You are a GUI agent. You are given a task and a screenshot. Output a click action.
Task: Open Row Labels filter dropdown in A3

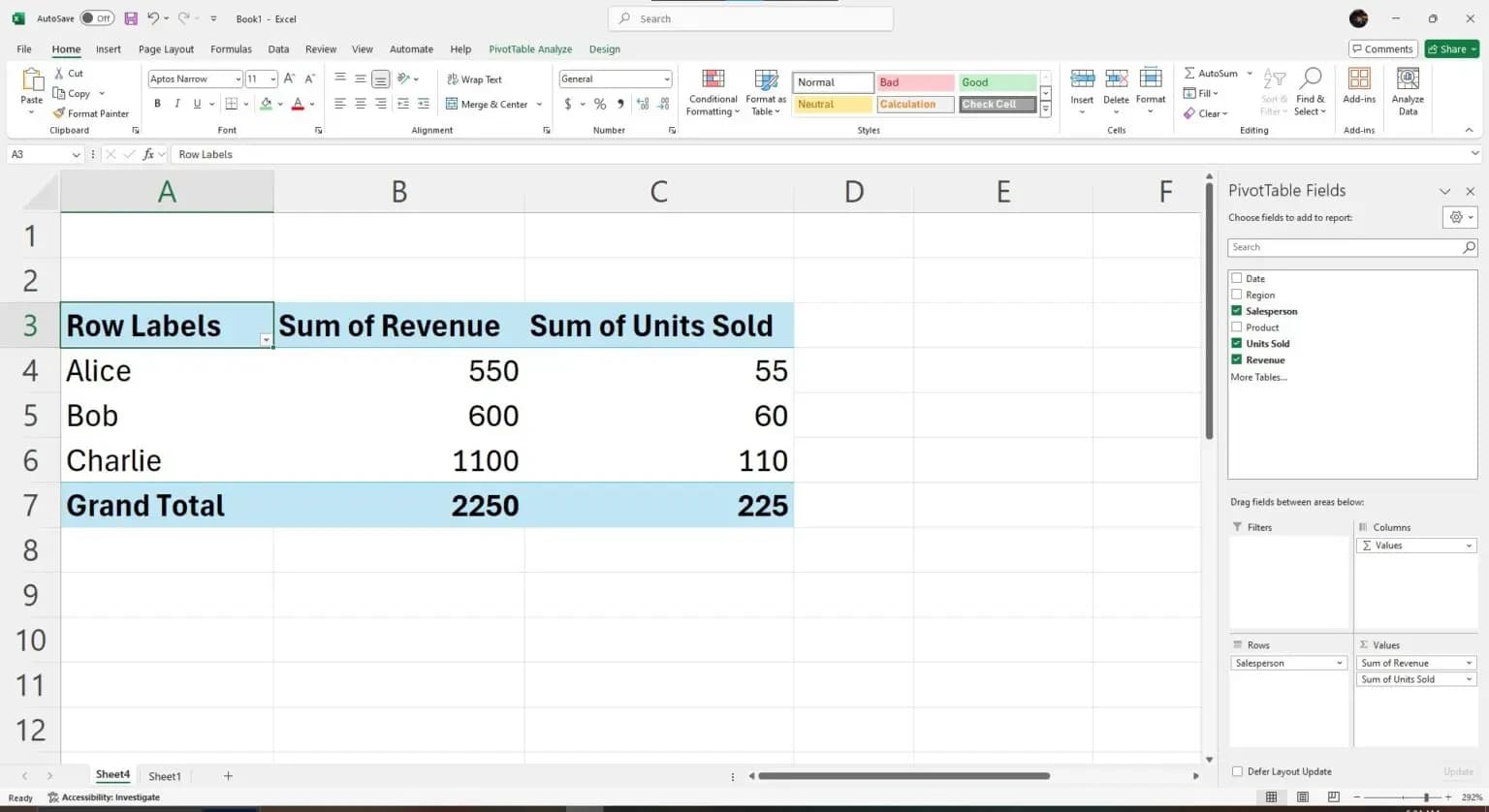tap(266, 339)
